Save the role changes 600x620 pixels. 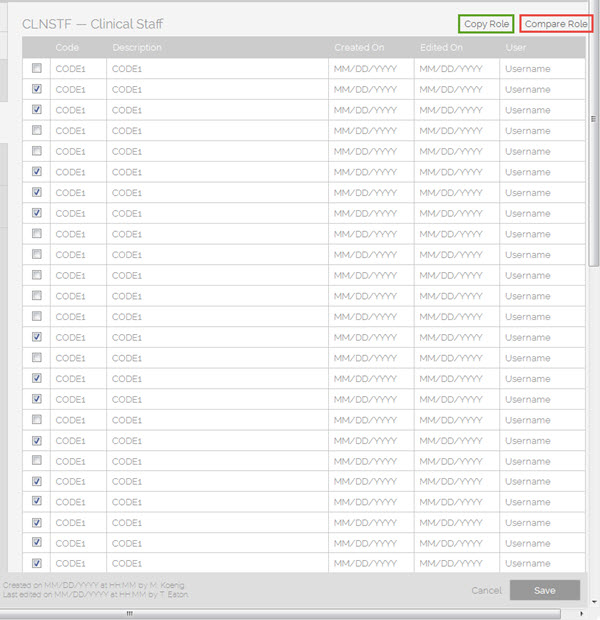[x=544, y=590]
